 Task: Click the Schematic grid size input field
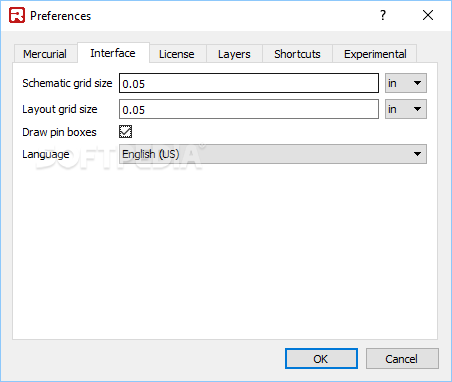point(249,83)
